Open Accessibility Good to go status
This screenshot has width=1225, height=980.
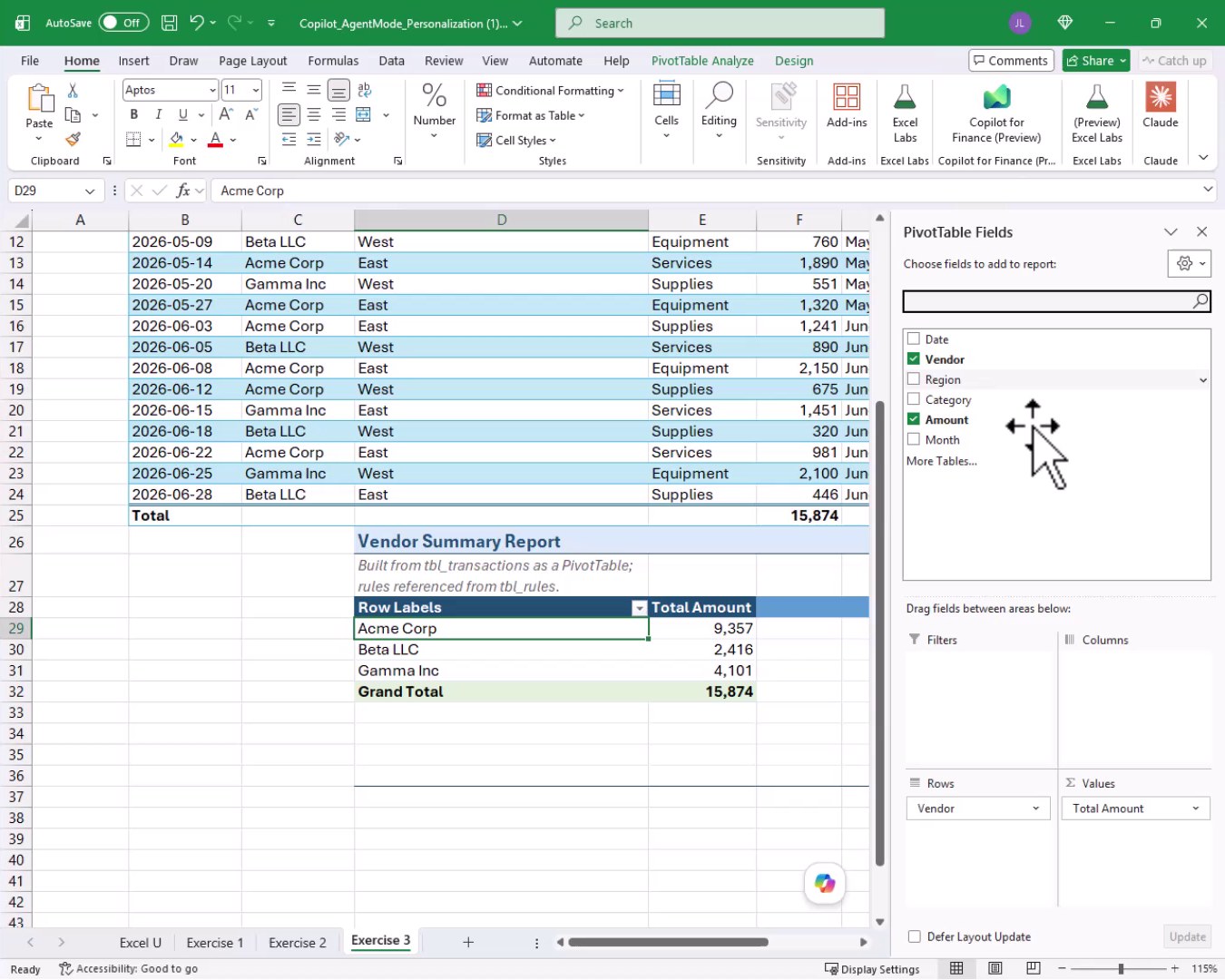pyautogui.click(x=128, y=969)
